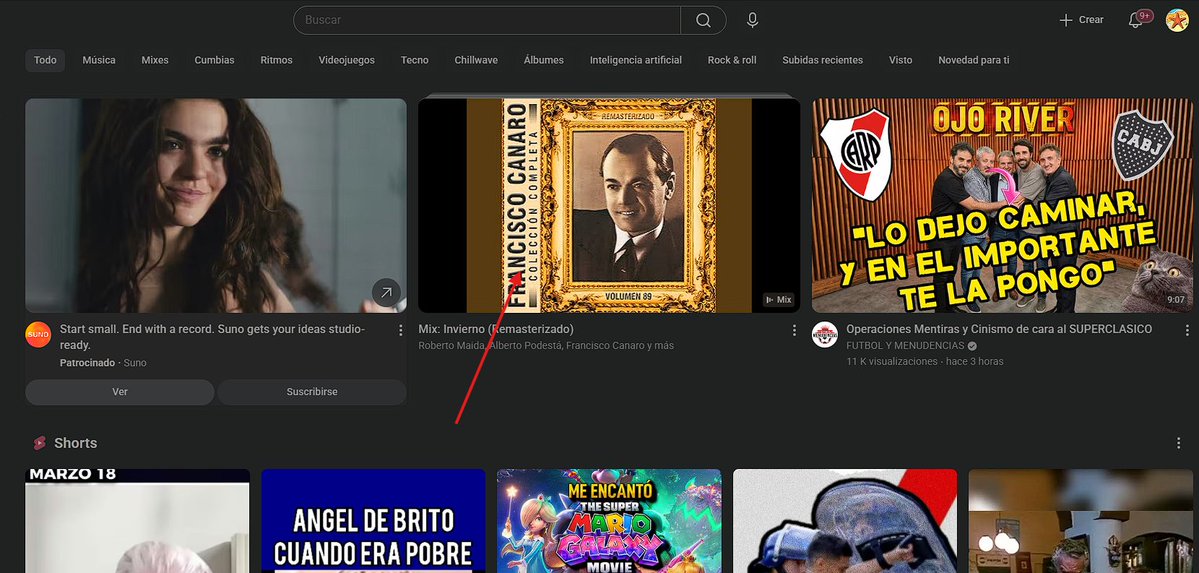Play the Francisco Canaro mix thumbnail

pos(609,205)
